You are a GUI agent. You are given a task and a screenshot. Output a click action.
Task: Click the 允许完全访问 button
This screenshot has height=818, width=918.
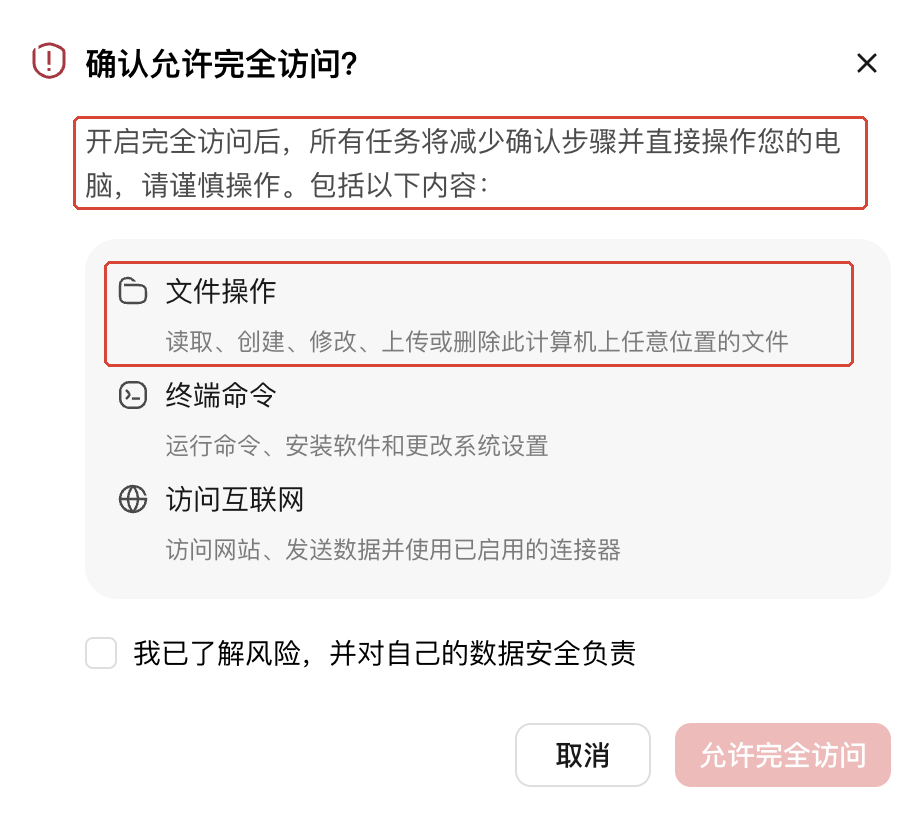click(783, 755)
